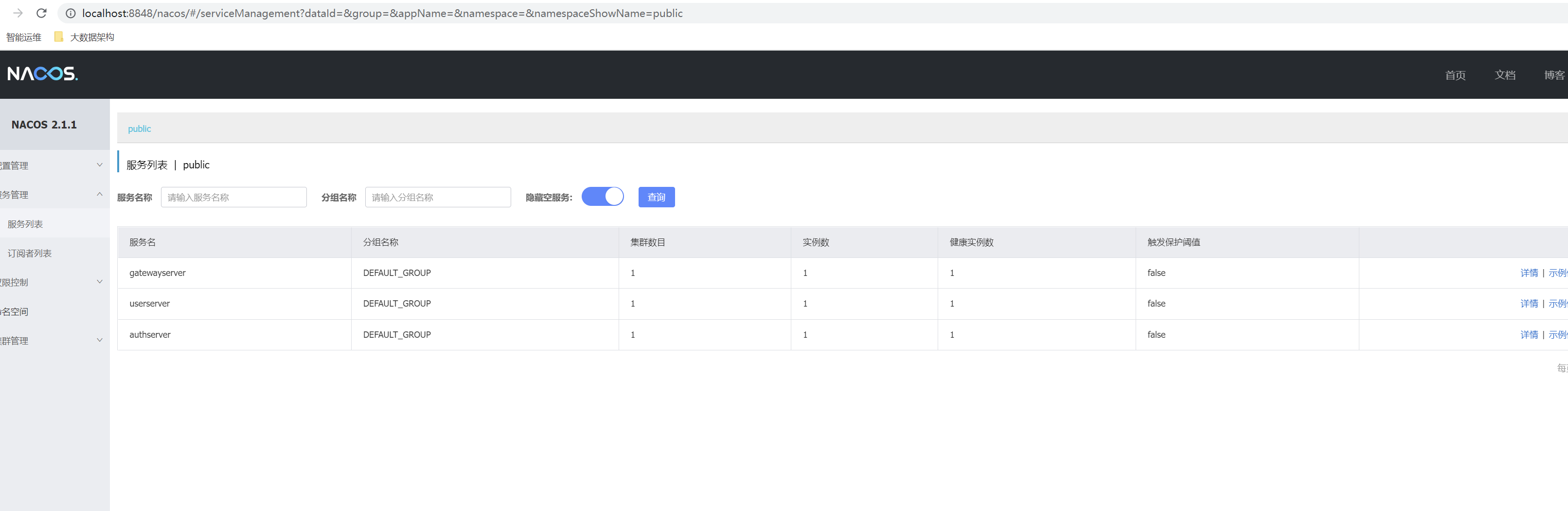Open 详情 for userserver
The width and height of the screenshot is (1568, 511).
pos(1529,303)
